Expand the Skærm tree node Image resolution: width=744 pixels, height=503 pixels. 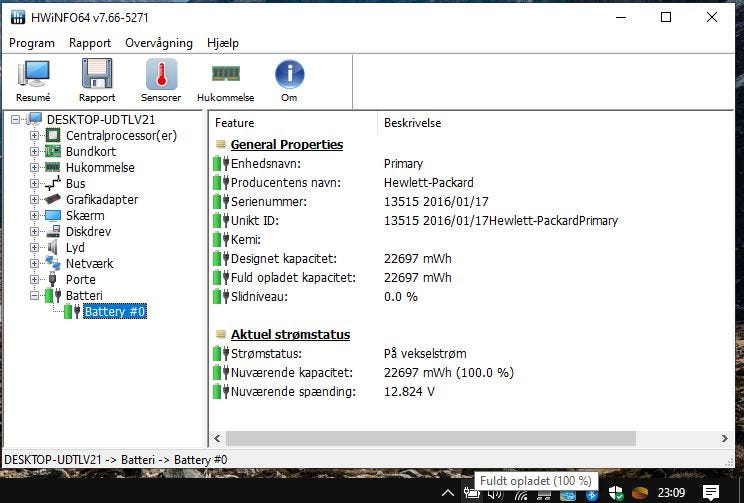(34, 215)
